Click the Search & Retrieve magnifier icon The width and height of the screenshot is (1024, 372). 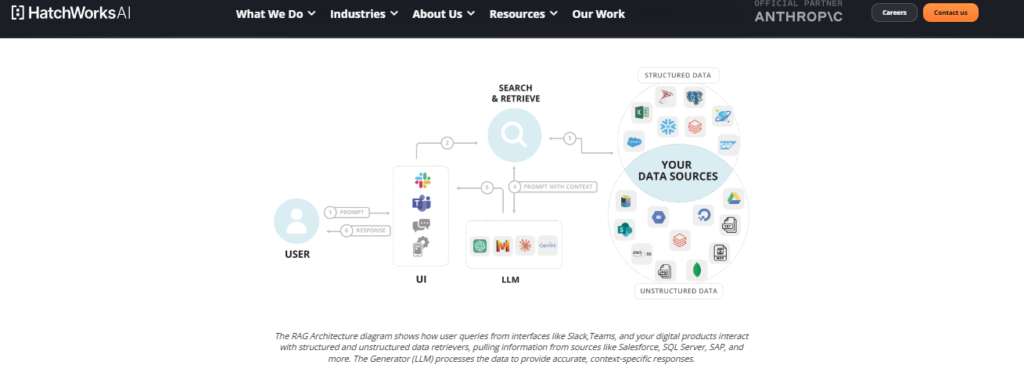click(515, 135)
